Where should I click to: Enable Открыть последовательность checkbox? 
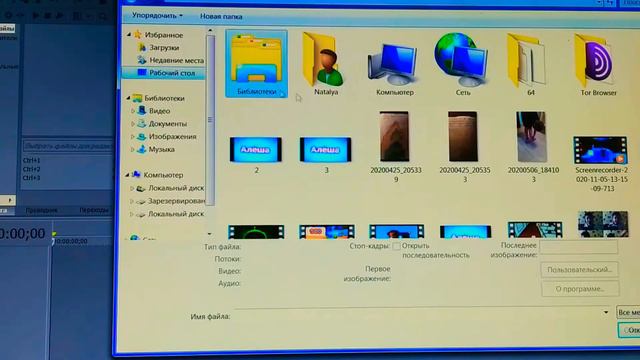point(396,246)
